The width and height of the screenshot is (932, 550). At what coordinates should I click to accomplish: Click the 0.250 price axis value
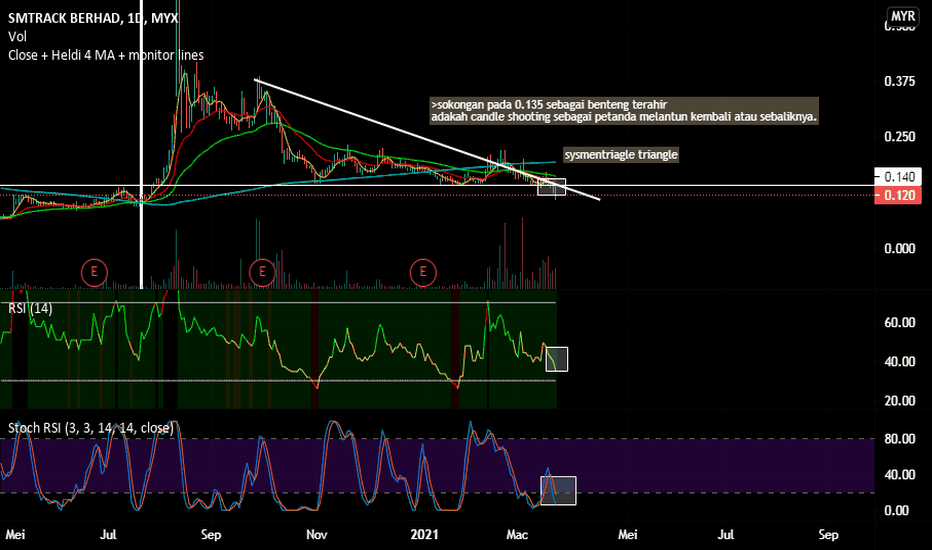(899, 137)
